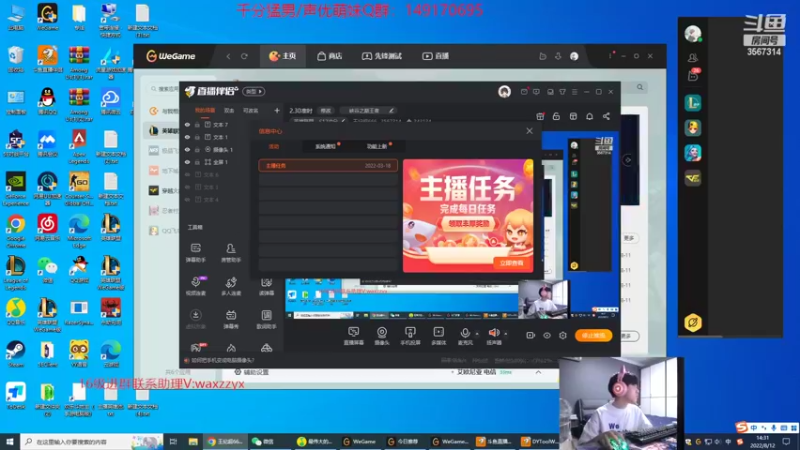Image resolution: width=800 pixels, height=450 pixels.
Task: Open 辅助设置 in WeGame window
Action: click(x=252, y=372)
